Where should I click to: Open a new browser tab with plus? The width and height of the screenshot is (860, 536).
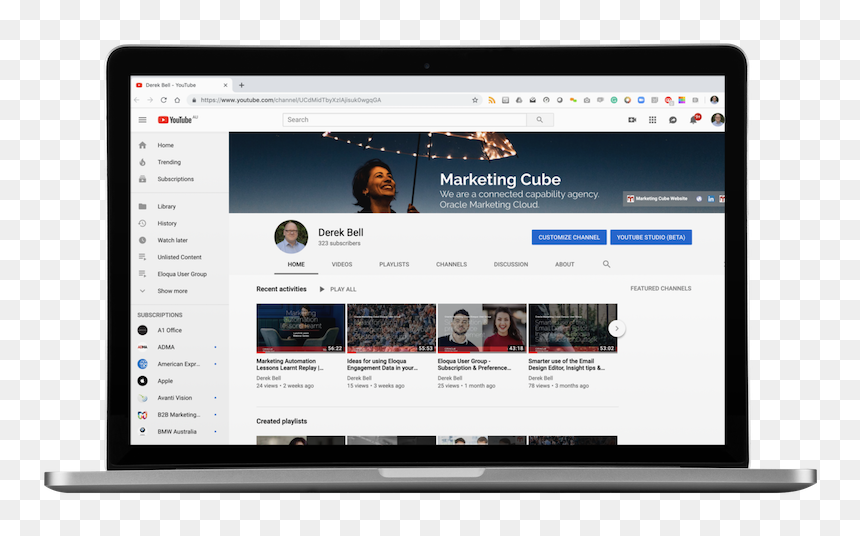pos(241,85)
